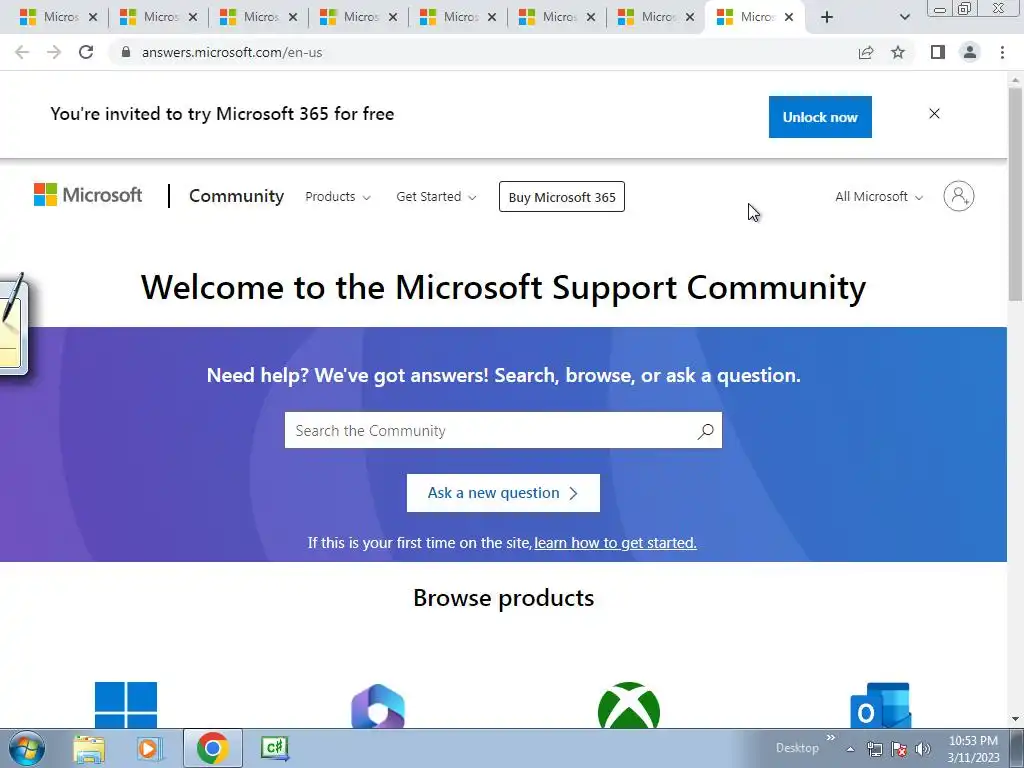The image size is (1024, 768).
Task: Open the Chrome three-dot menu
Action: (1002, 52)
